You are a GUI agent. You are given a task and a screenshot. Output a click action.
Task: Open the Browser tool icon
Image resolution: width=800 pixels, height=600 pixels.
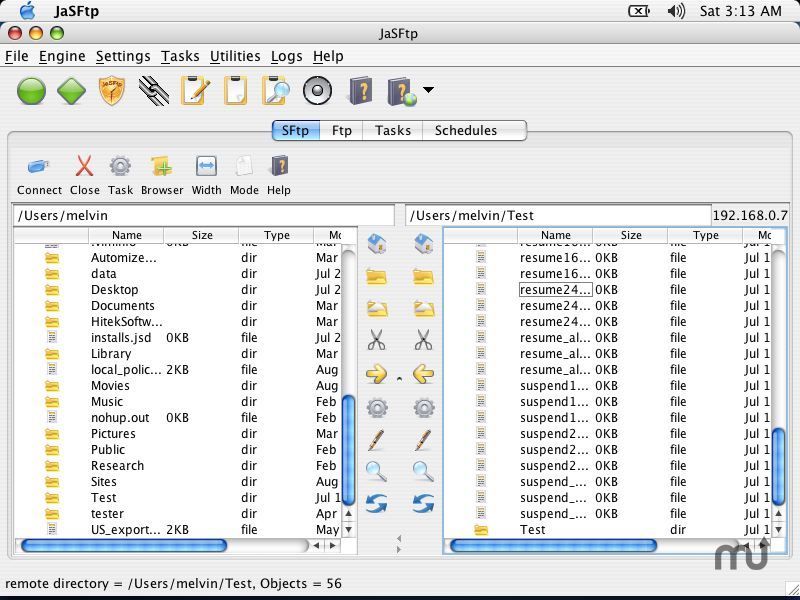[x=161, y=167]
